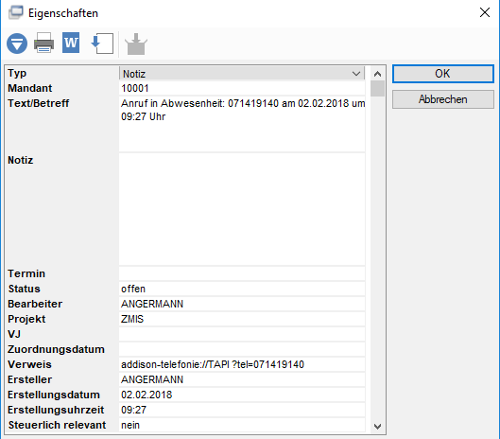
Task: Click the empty Termin field
Action: pos(242,274)
